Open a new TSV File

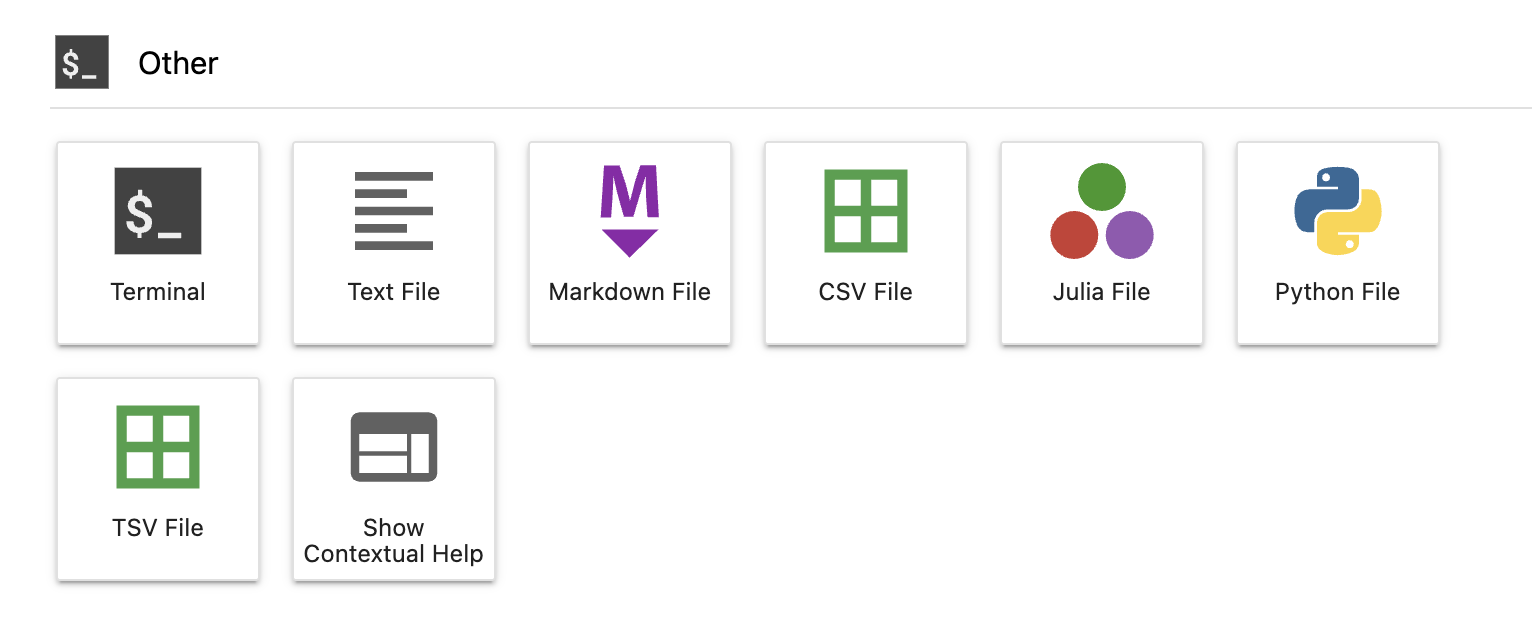[157, 479]
